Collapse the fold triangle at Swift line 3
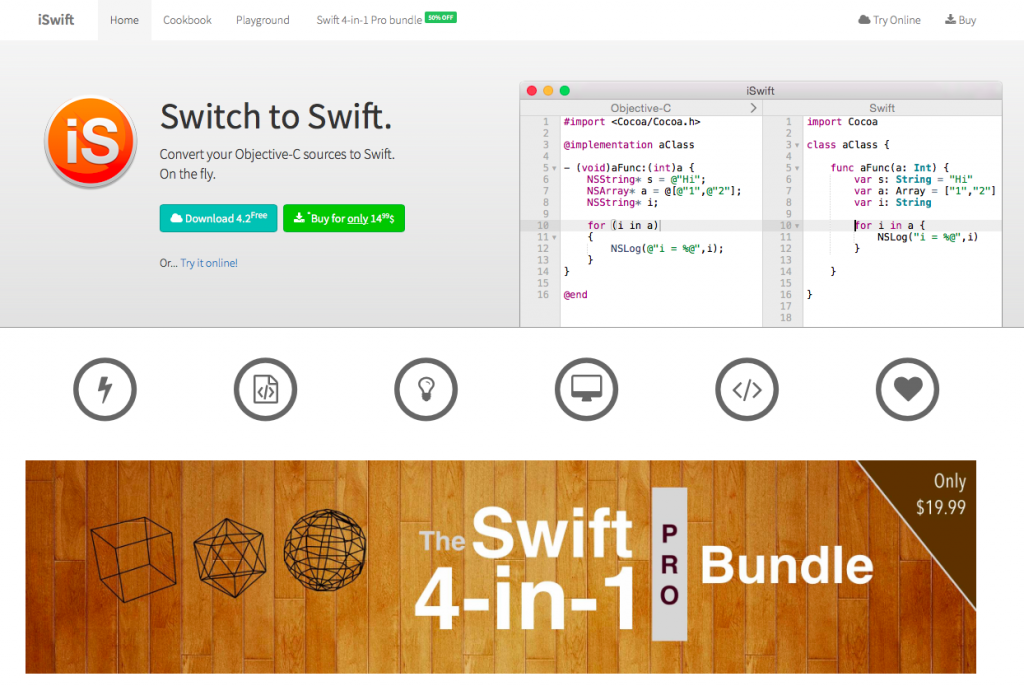Image resolution: width=1024 pixels, height=686 pixels. click(795, 145)
